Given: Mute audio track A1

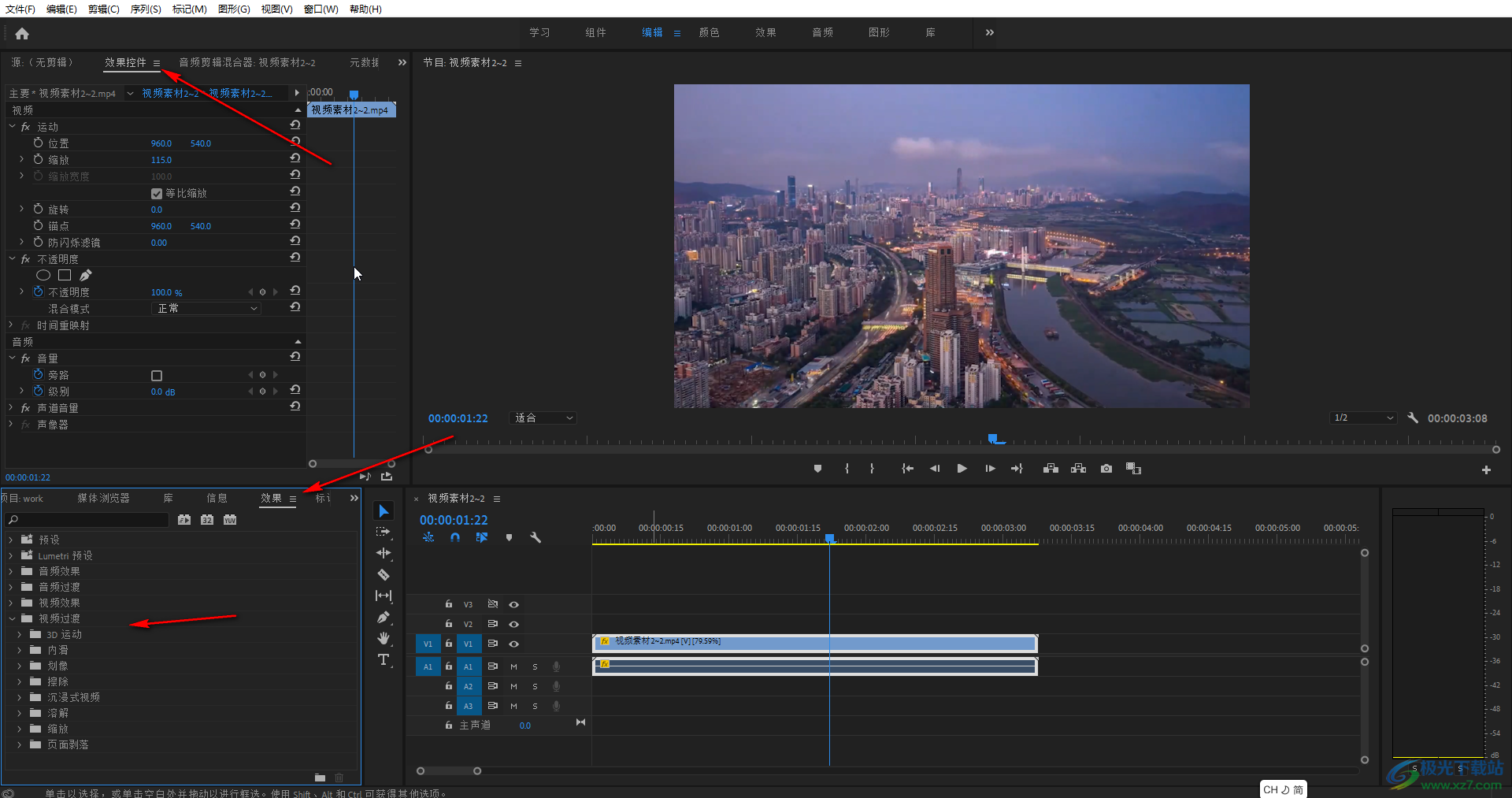Looking at the screenshot, I should pyautogui.click(x=513, y=666).
